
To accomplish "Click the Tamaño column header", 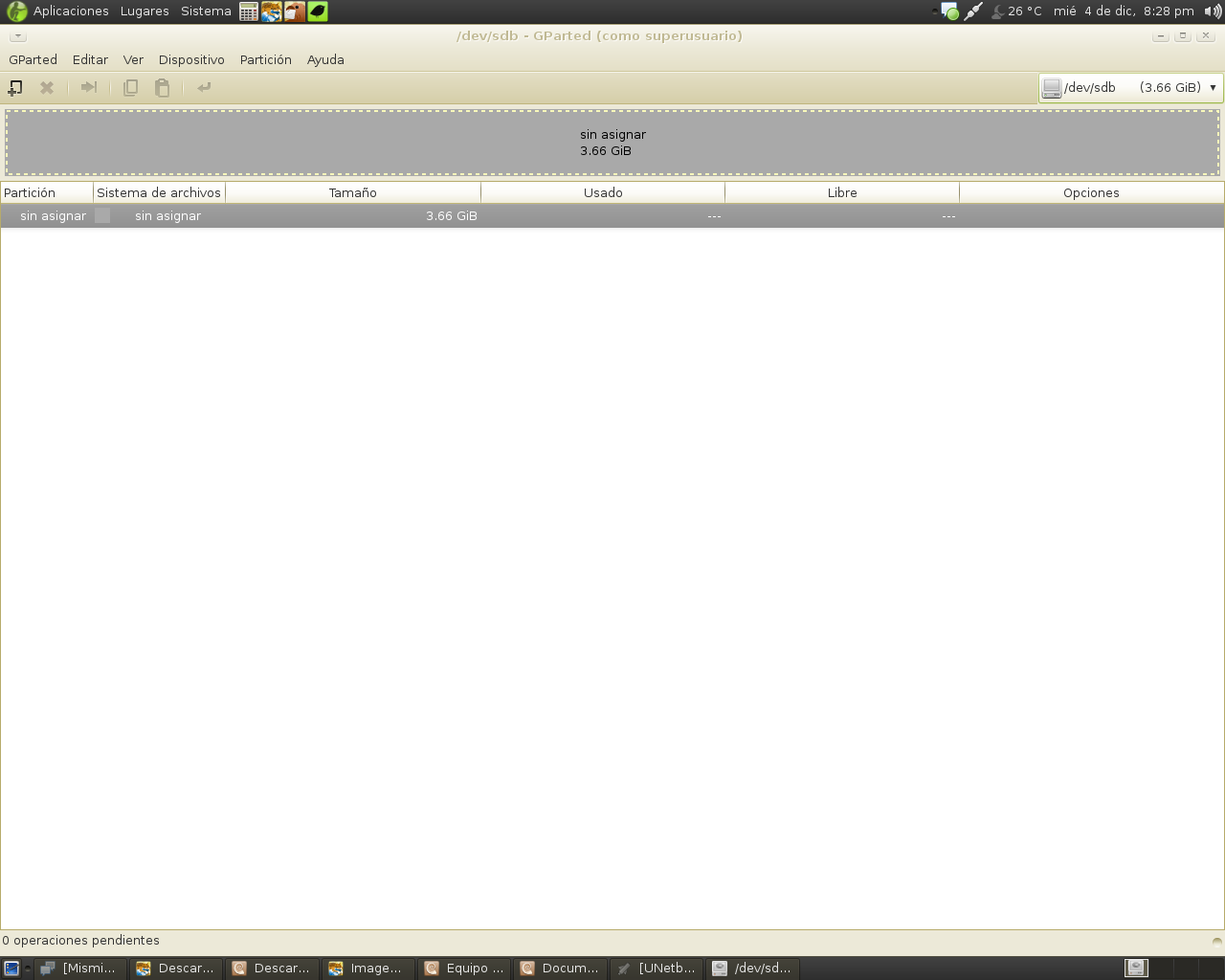I will pos(353,192).
